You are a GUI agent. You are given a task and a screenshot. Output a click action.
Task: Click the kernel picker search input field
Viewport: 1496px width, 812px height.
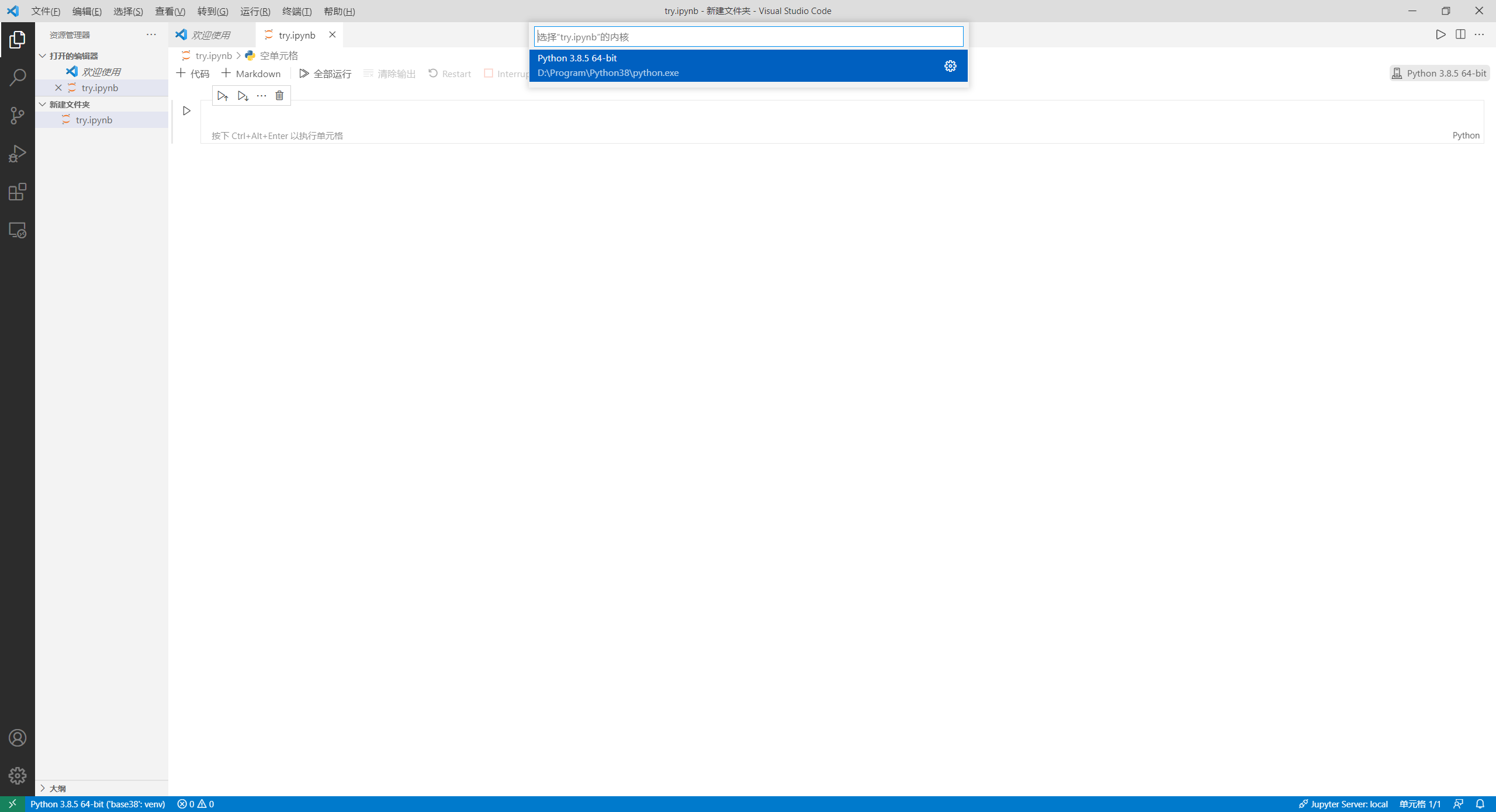coord(749,36)
